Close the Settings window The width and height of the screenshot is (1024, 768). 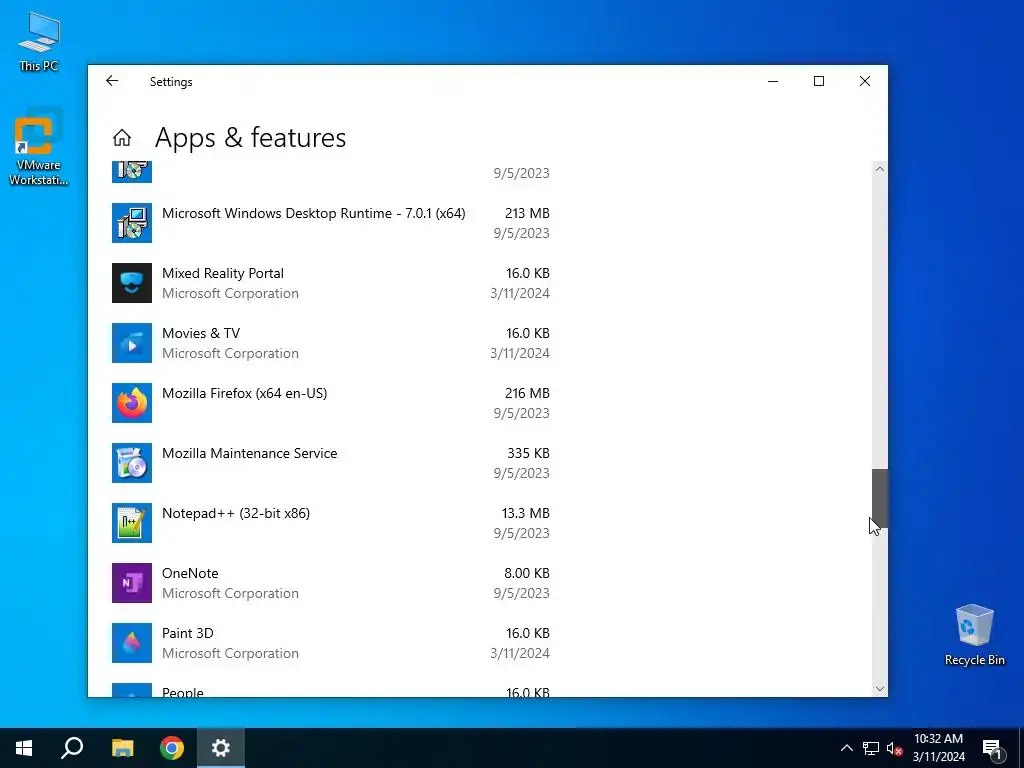865,81
